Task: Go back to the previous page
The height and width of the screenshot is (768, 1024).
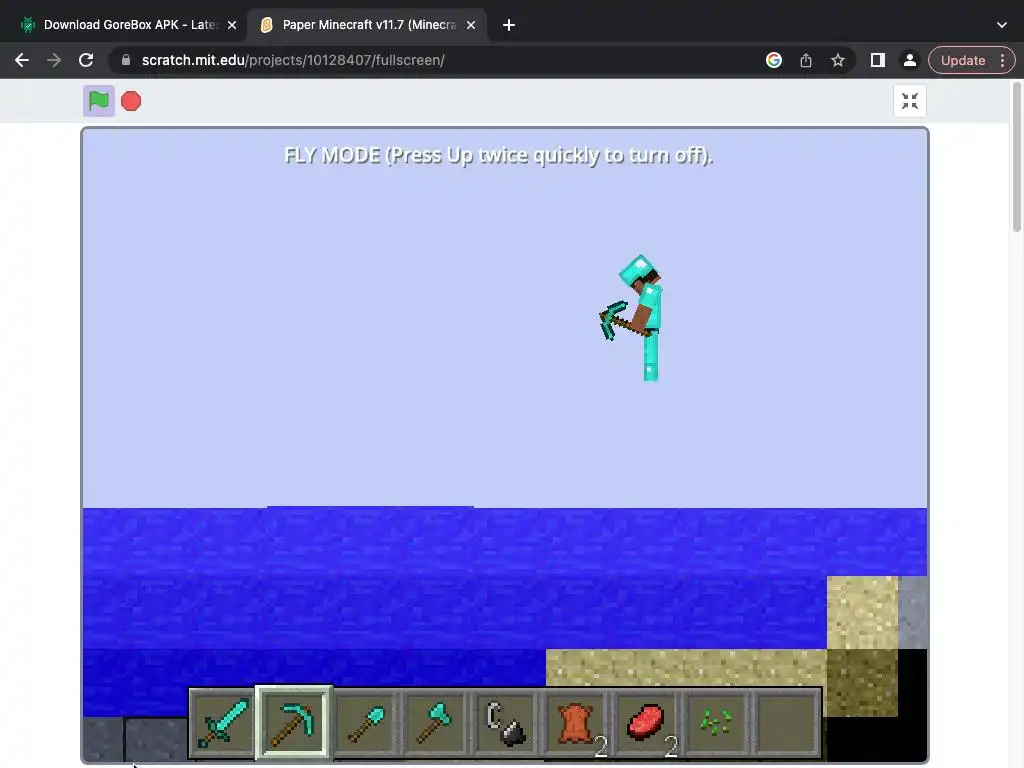Action: [x=22, y=60]
